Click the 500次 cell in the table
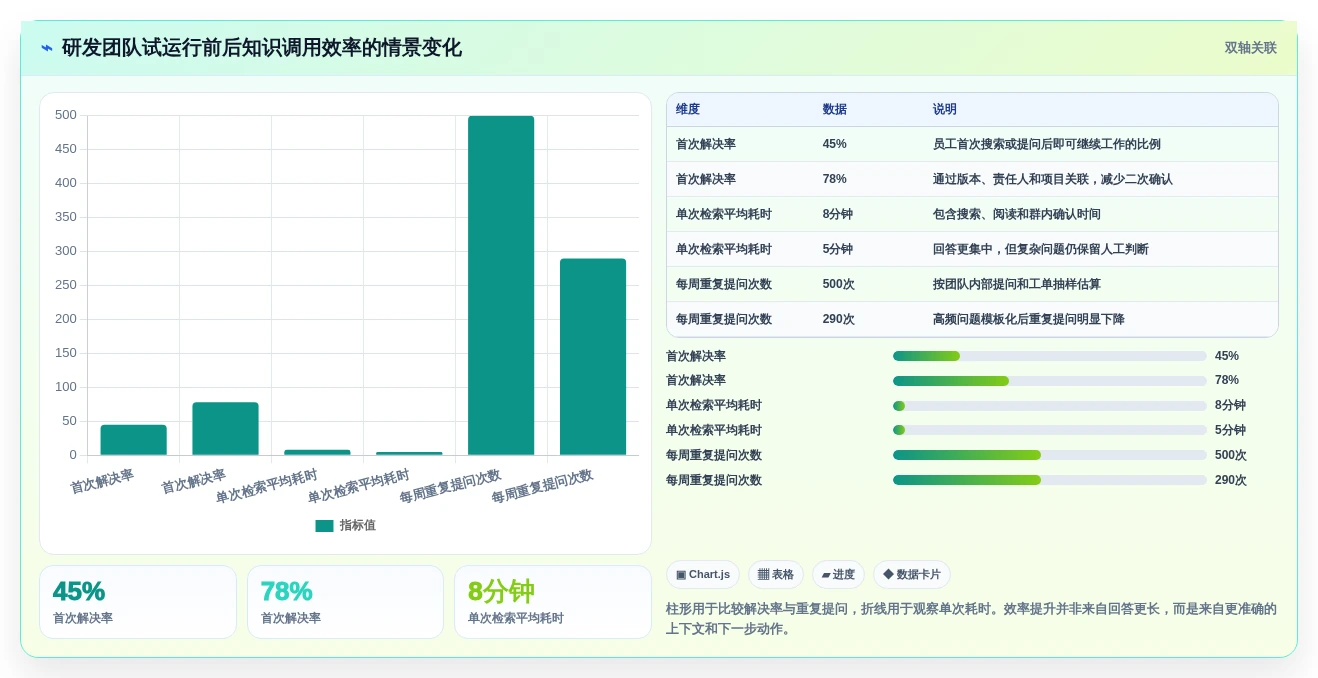 (839, 284)
